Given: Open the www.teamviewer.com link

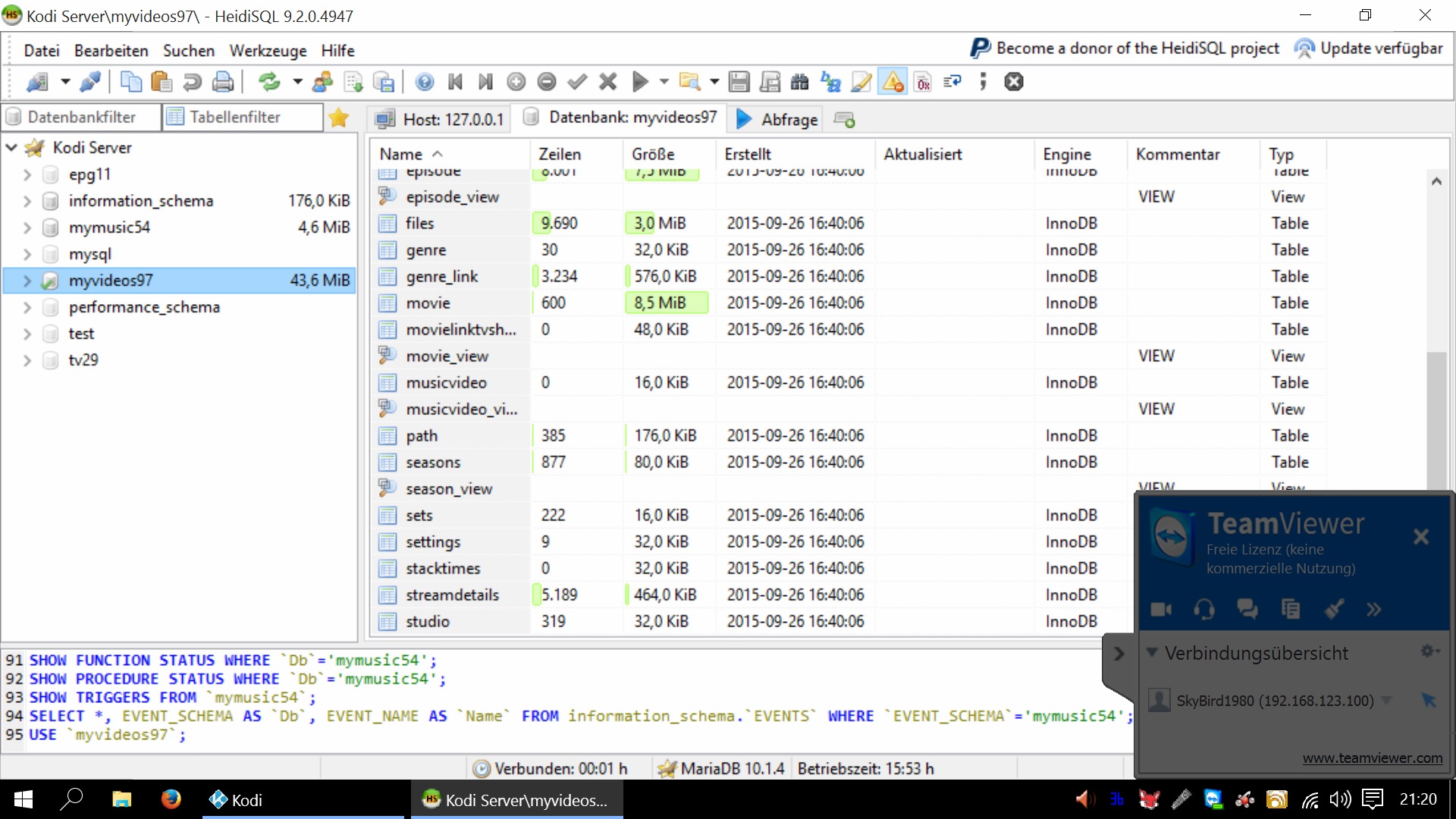Looking at the screenshot, I should pyautogui.click(x=1373, y=758).
